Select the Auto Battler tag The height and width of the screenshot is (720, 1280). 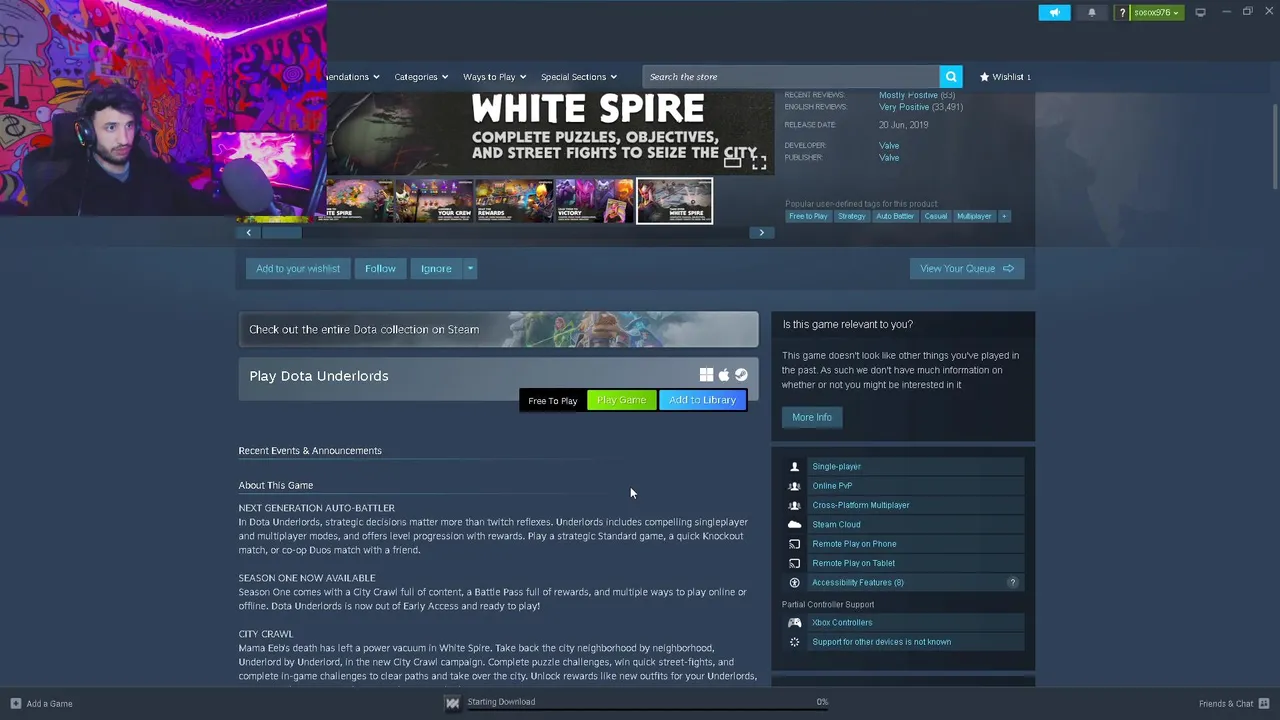click(895, 216)
